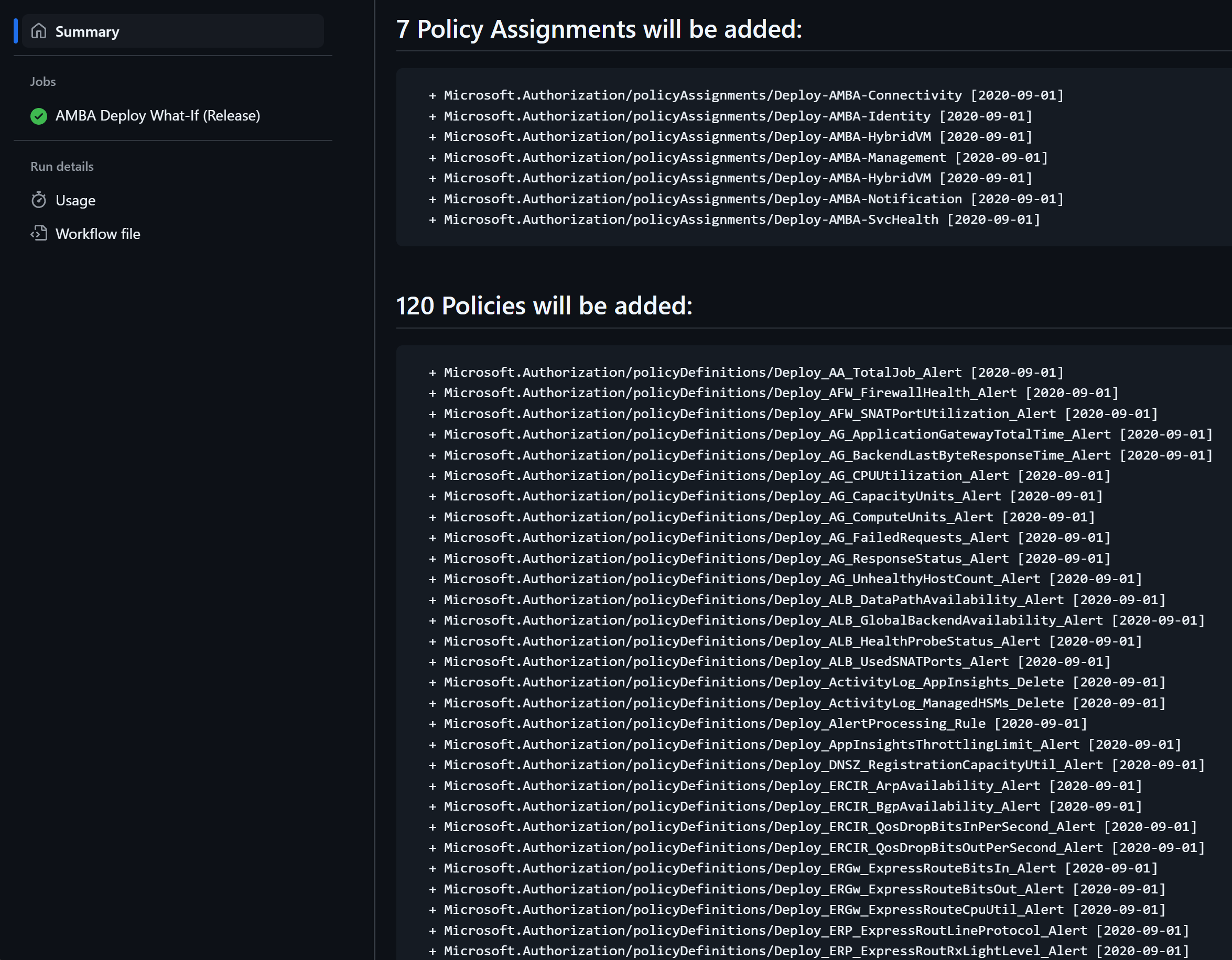The image size is (1232, 960).
Task: Click the Summary home icon
Action: coord(39,31)
